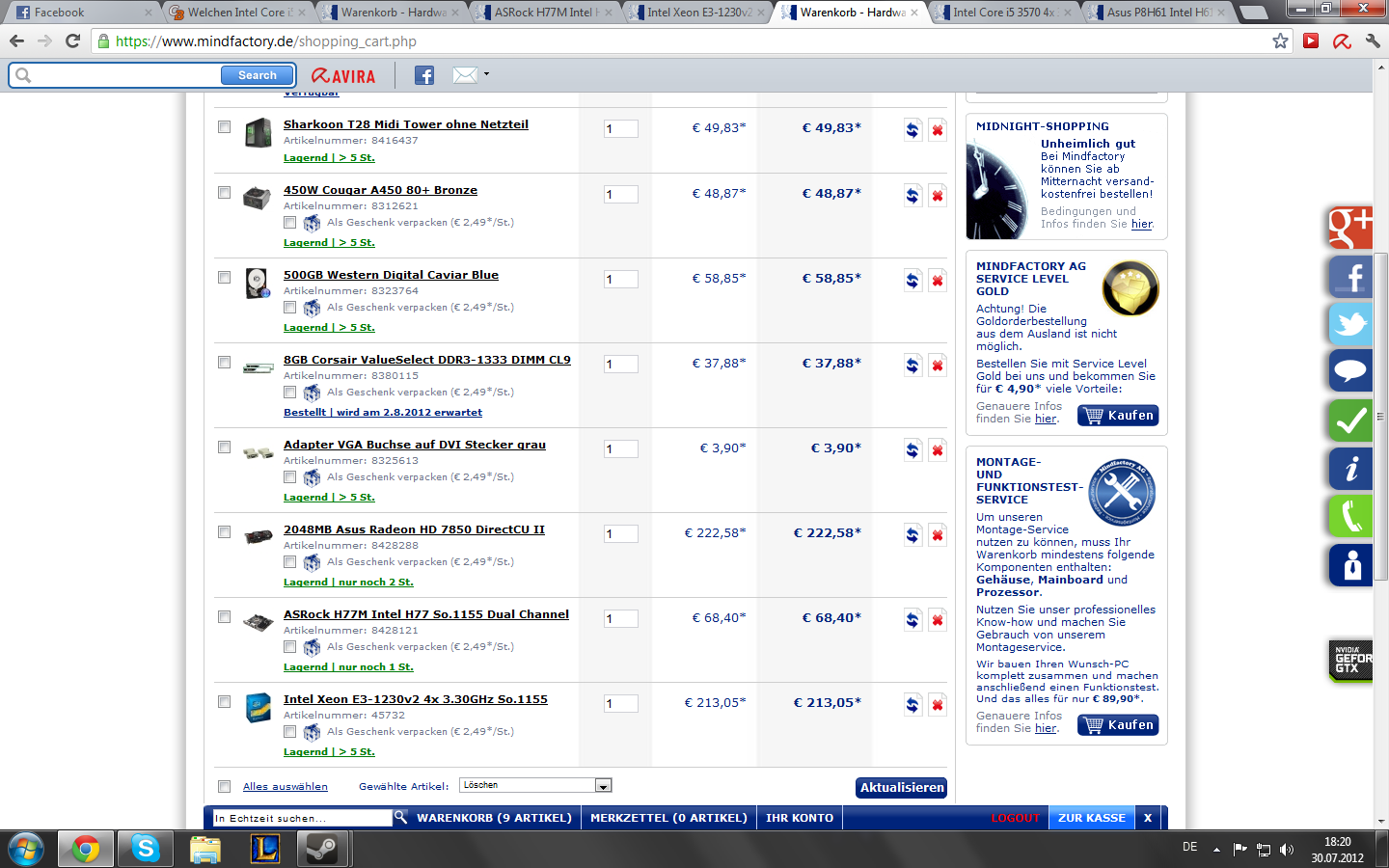
Task: Switch to the Intel Core i5 3570 tab
Action: click(1003, 13)
